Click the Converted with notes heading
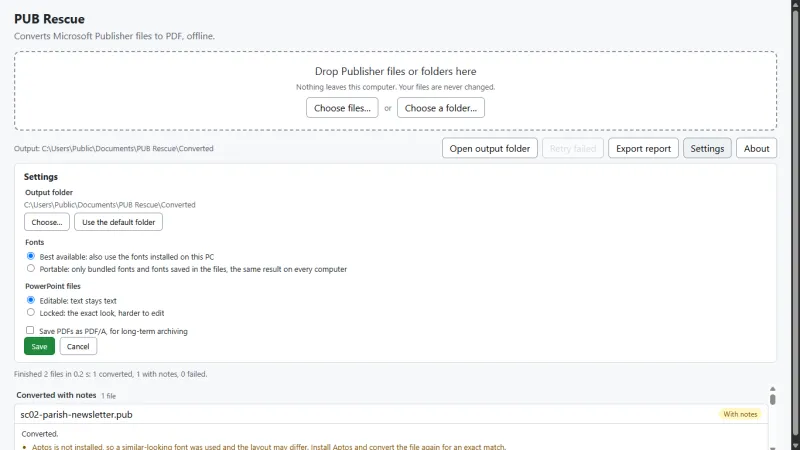Screen dimensions: 800x450 click(x=56, y=395)
